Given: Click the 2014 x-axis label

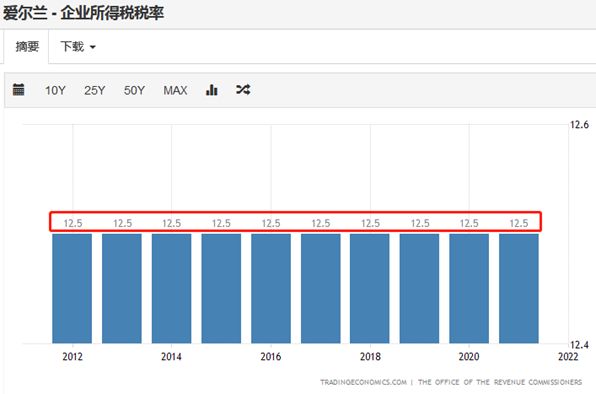Looking at the screenshot, I should point(171,356).
